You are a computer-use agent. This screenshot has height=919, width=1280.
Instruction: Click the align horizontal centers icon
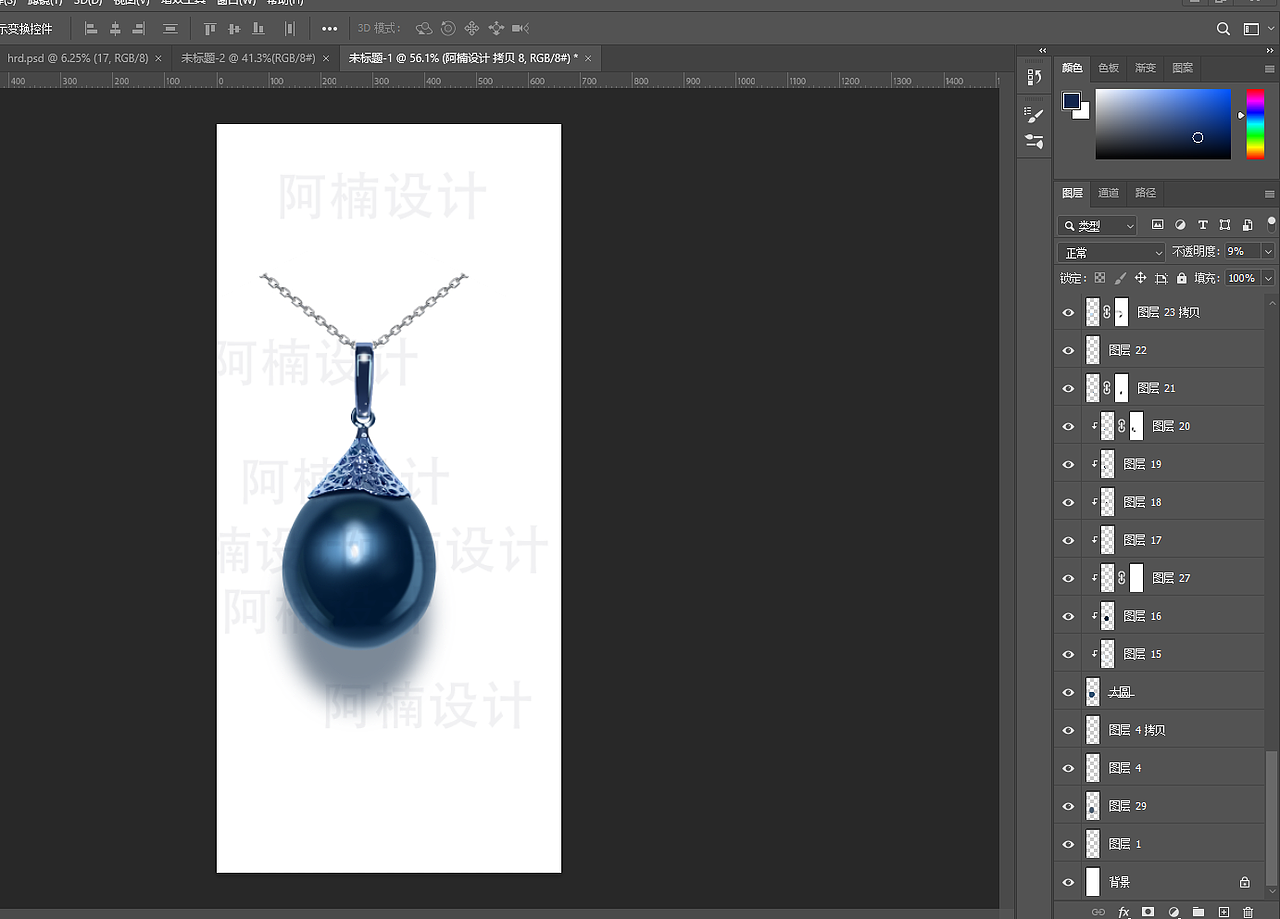point(115,29)
